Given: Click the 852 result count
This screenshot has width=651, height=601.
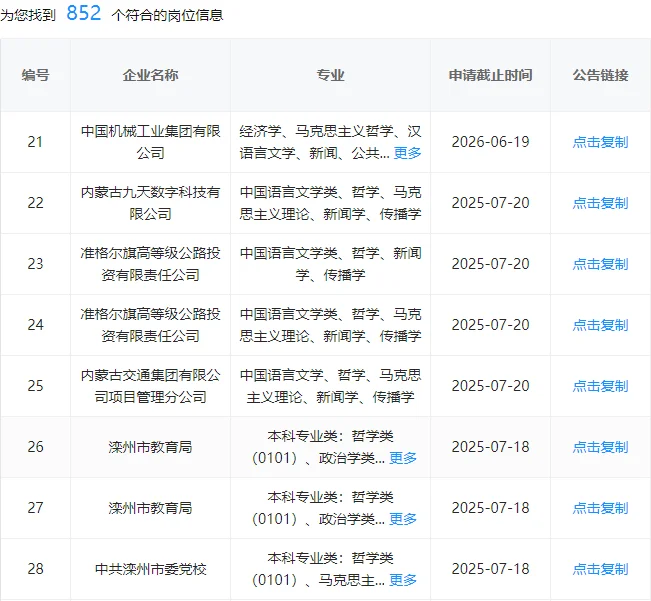Looking at the screenshot, I should tap(83, 13).
